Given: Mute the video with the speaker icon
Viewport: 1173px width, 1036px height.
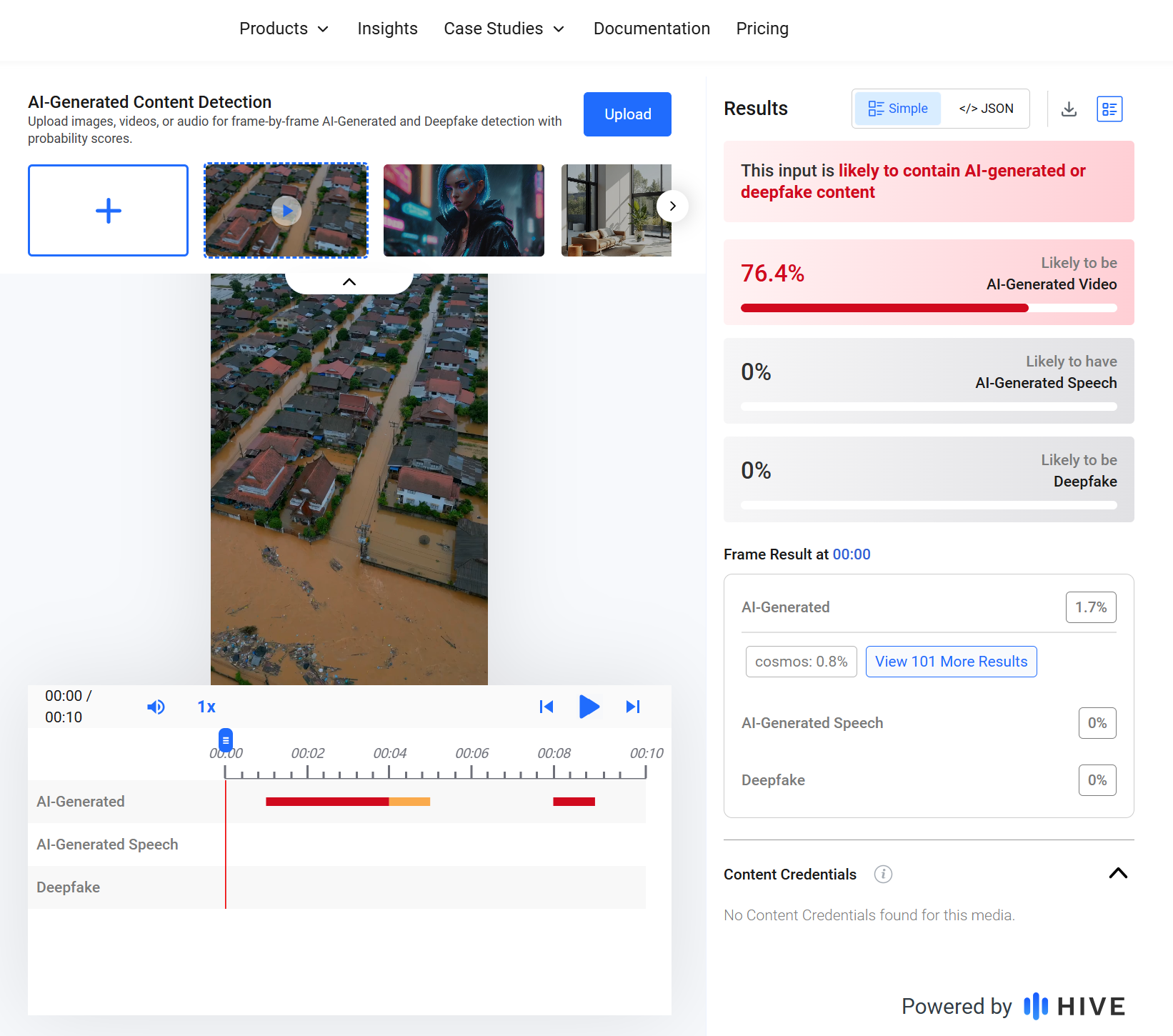Looking at the screenshot, I should 156,707.
